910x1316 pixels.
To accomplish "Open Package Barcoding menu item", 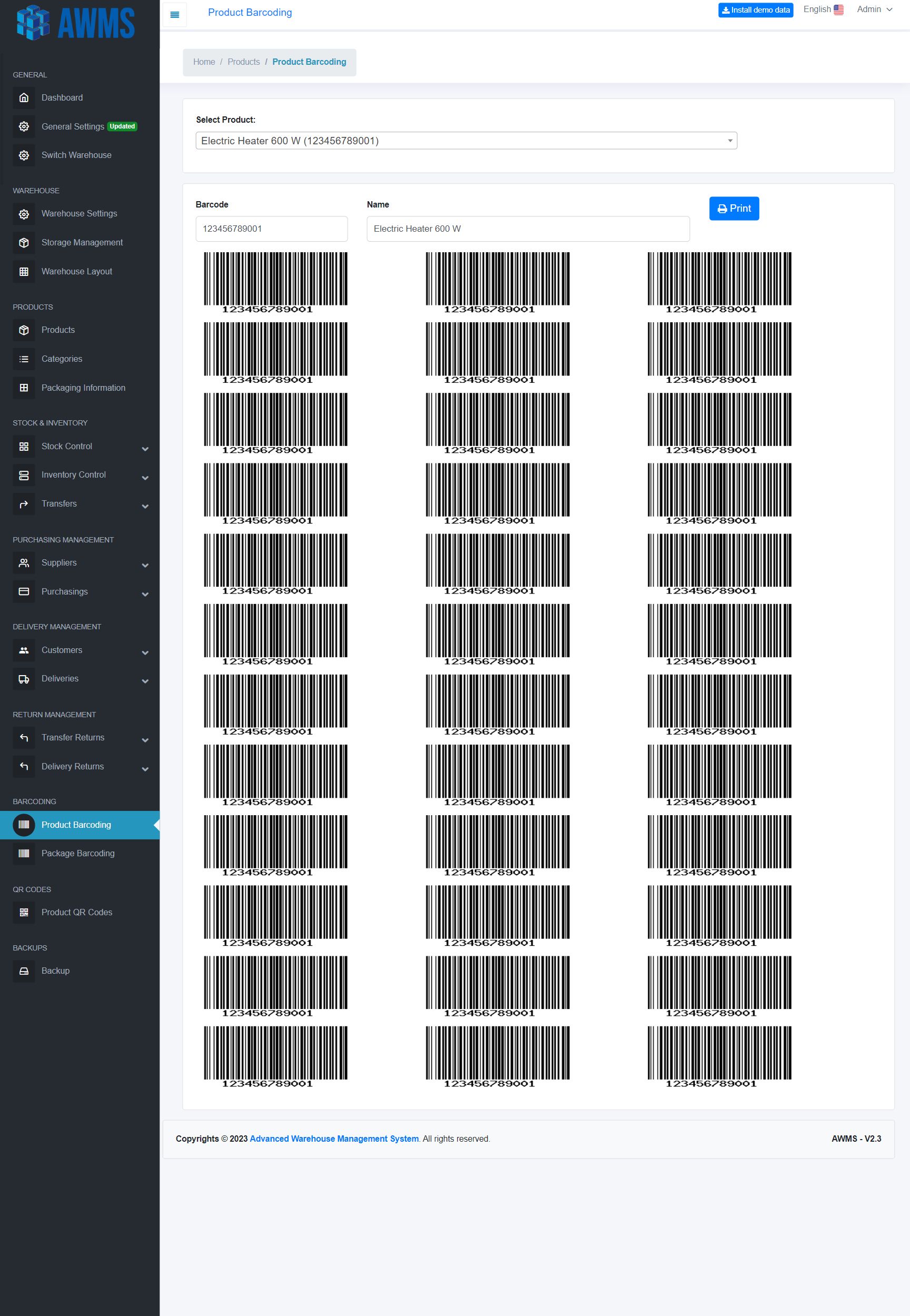I will tap(77, 854).
